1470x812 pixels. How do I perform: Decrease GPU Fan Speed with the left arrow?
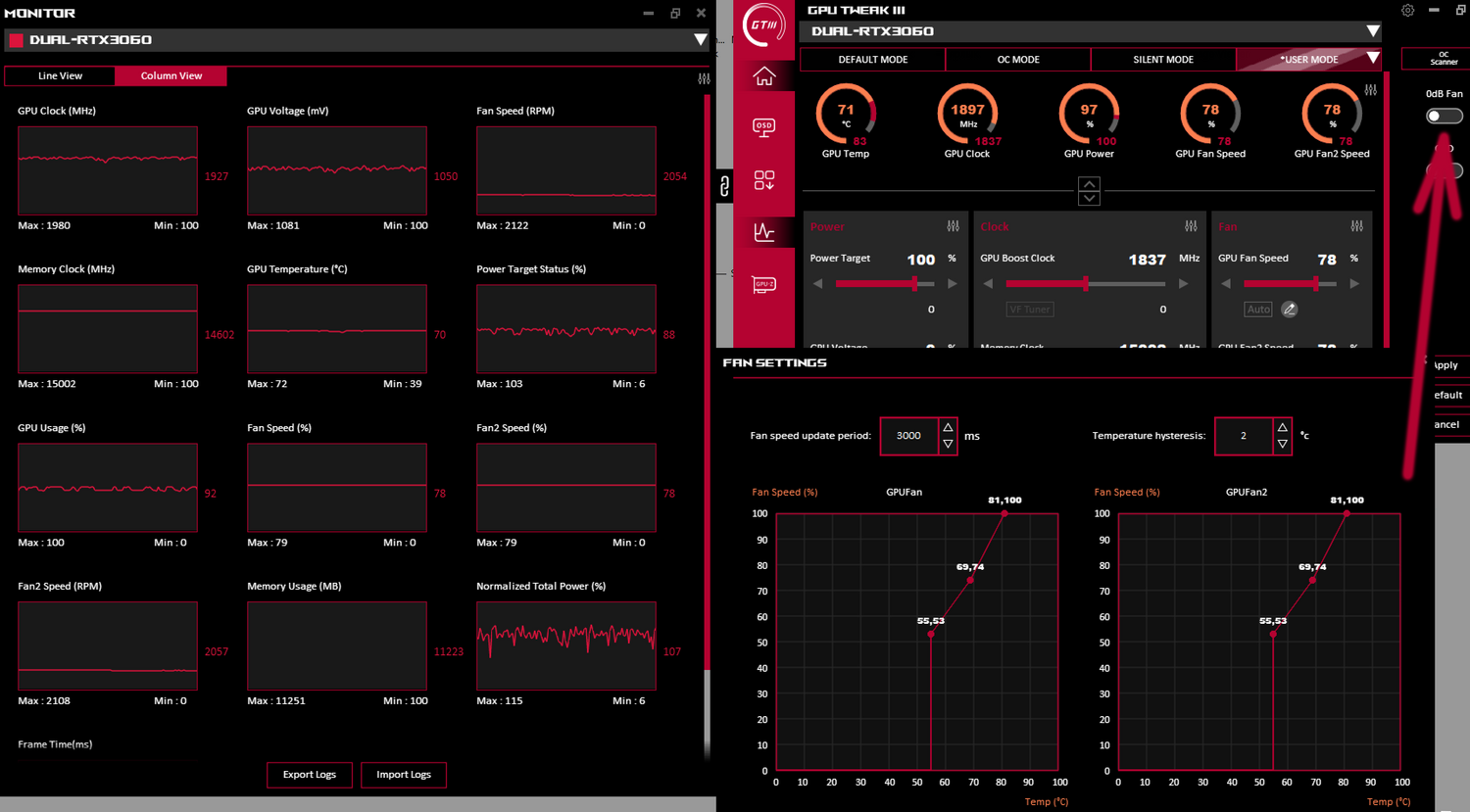click(x=1226, y=284)
